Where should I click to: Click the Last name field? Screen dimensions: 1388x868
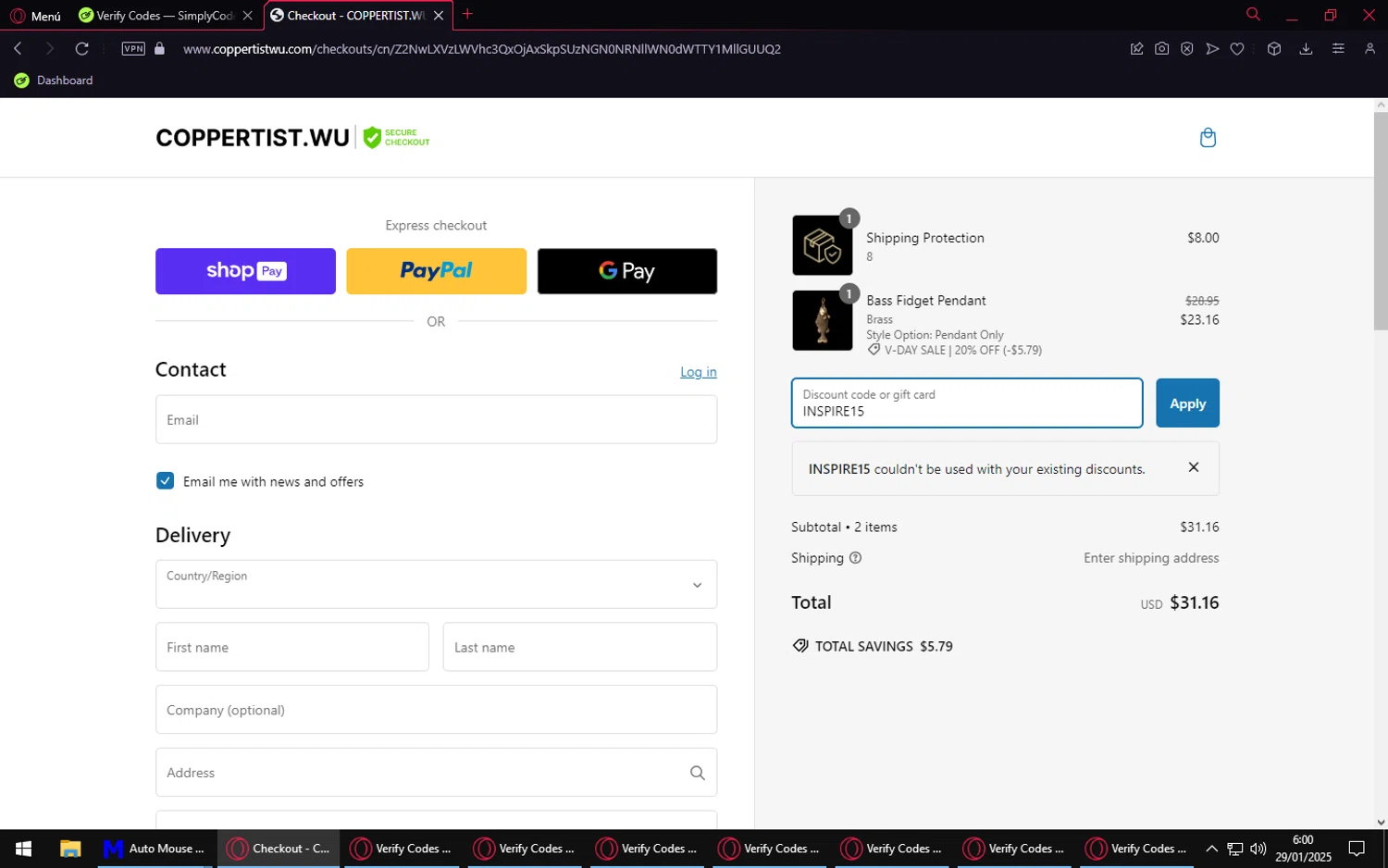click(x=580, y=647)
